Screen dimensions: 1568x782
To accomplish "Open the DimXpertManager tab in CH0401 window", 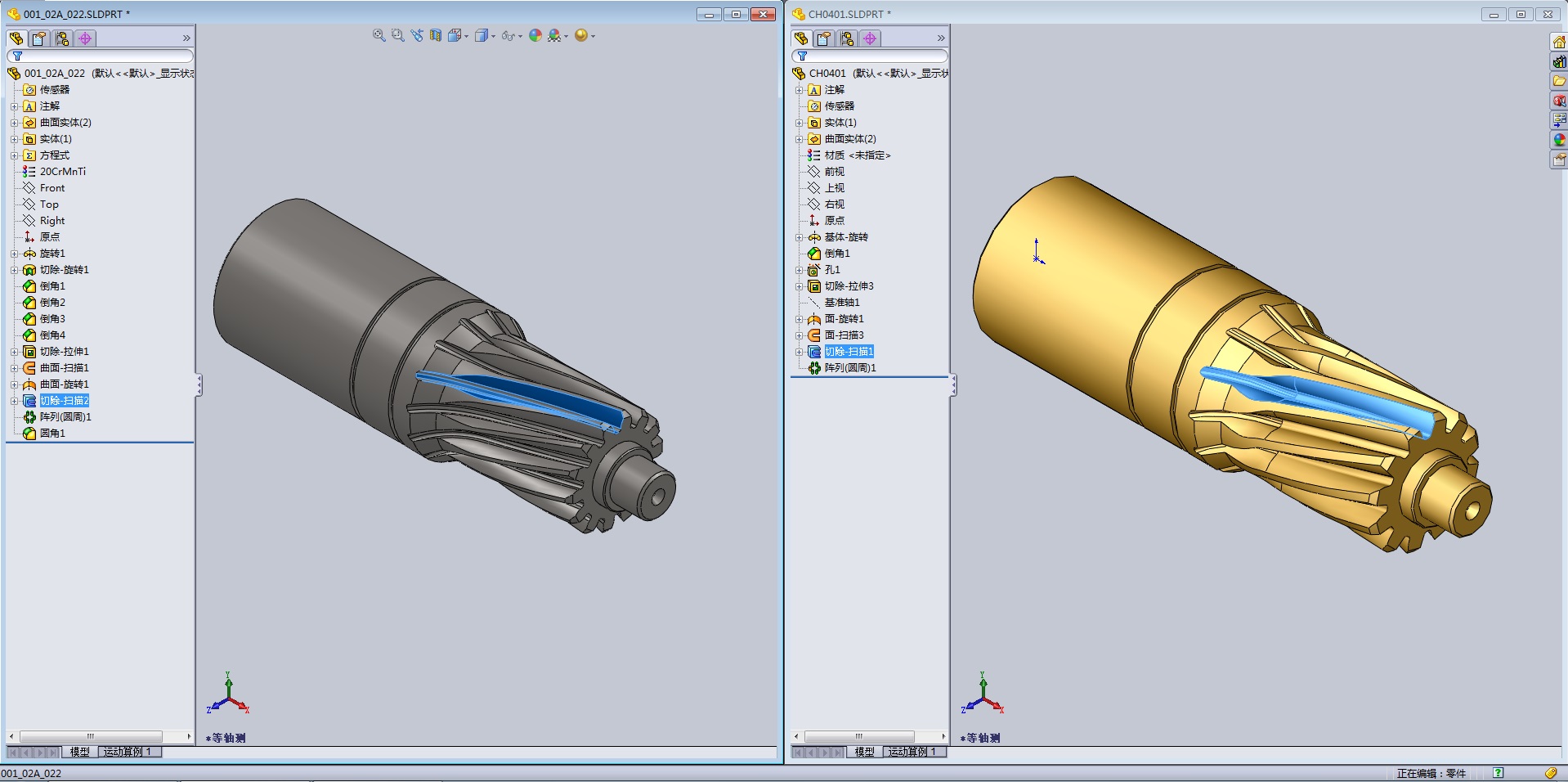I will pos(870,38).
